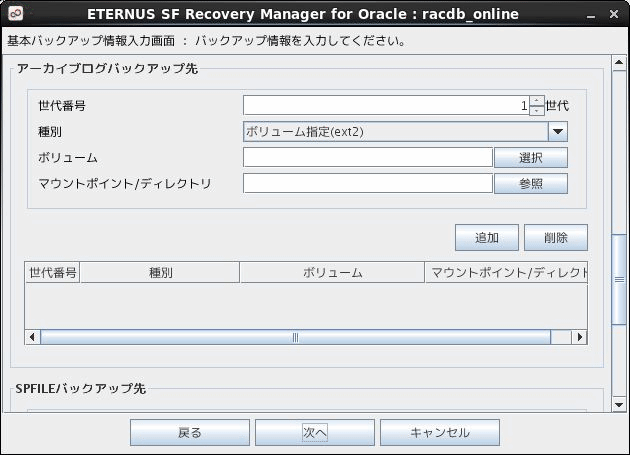Open the 種別 dropdown arrow
Viewport: 630px width, 455px height.
pos(558,131)
